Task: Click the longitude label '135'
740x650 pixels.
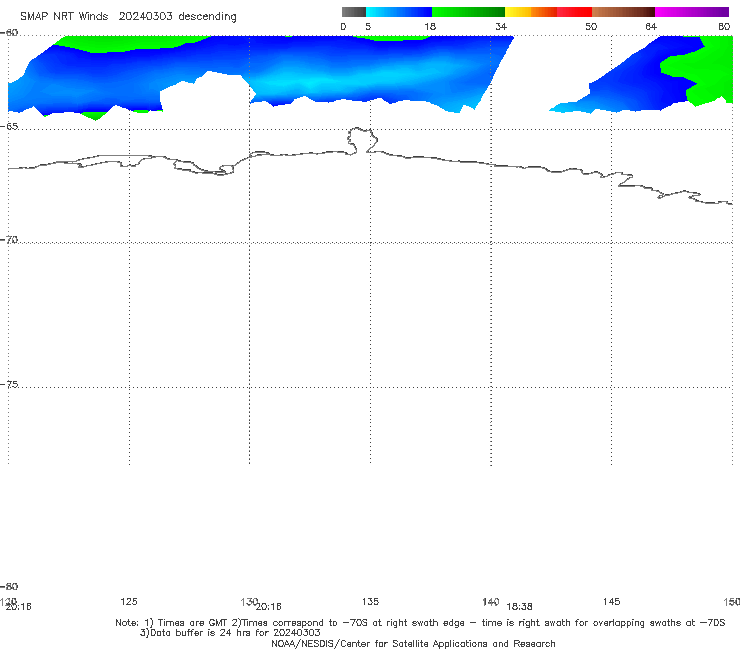Action: [x=370, y=601]
